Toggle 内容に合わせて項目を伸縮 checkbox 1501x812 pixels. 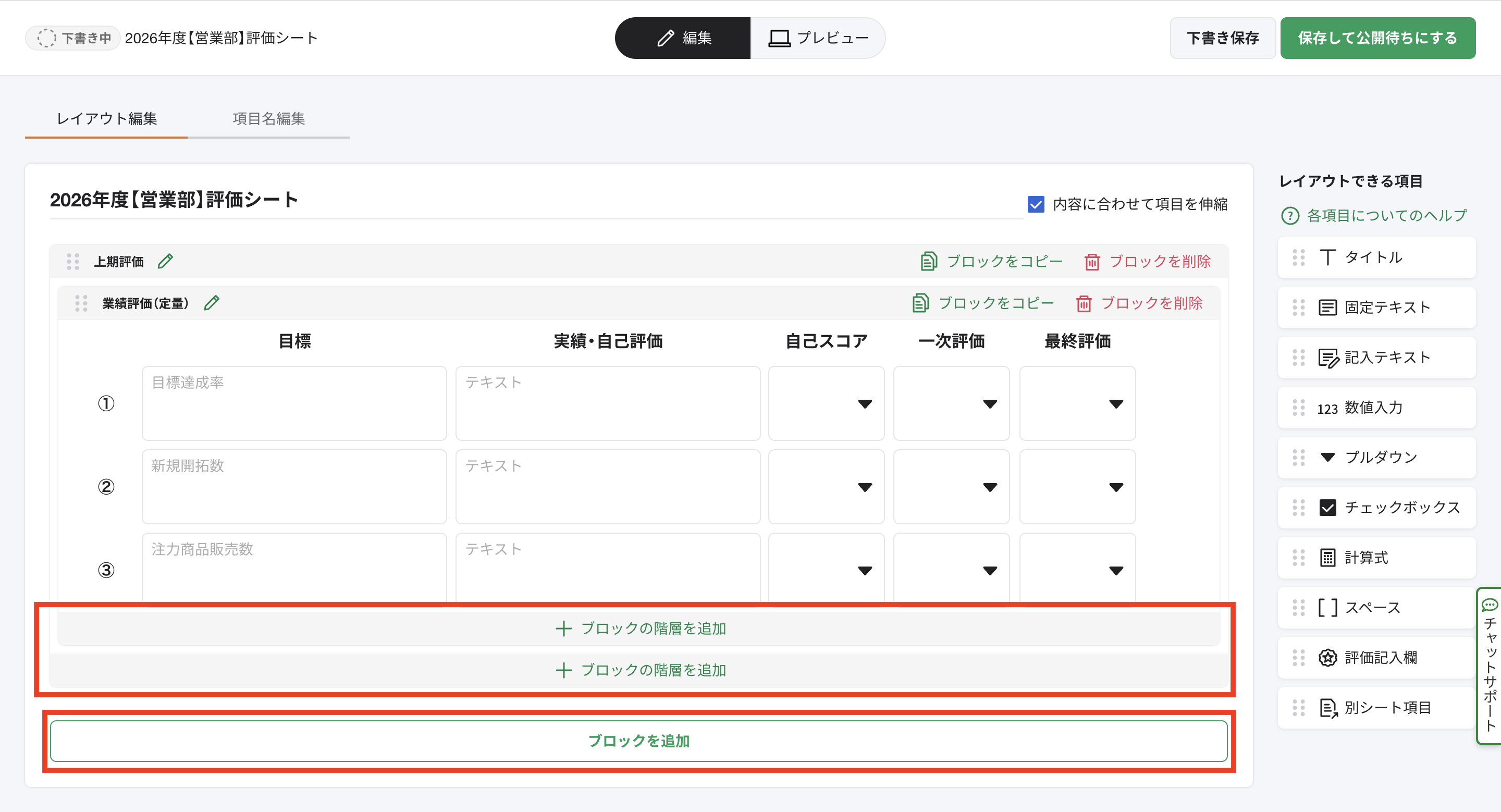coord(1036,204)
